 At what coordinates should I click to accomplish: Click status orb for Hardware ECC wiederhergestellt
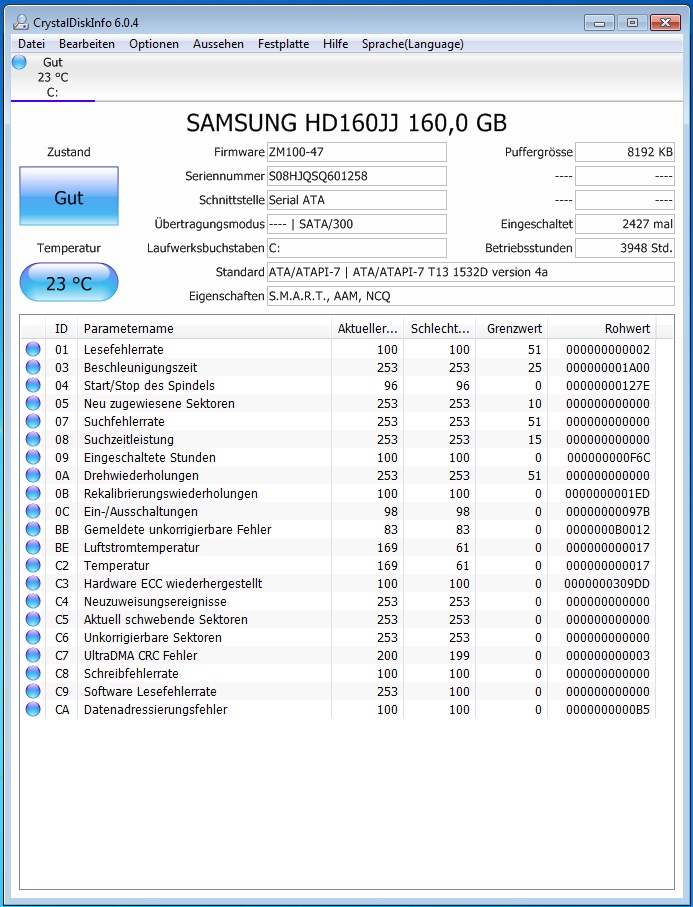pyautogui.click(x=33, y=583)
